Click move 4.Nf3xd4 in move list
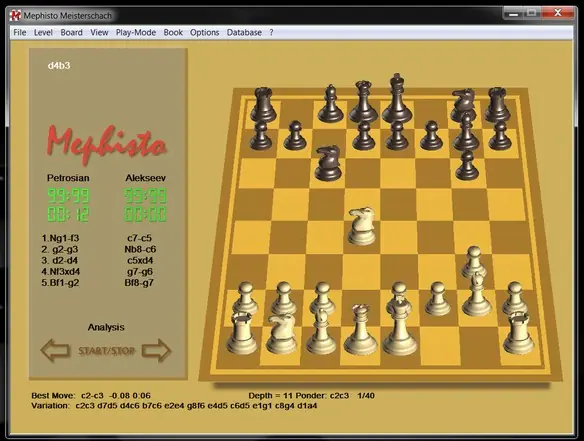584x441 pixels. (61, 272)
